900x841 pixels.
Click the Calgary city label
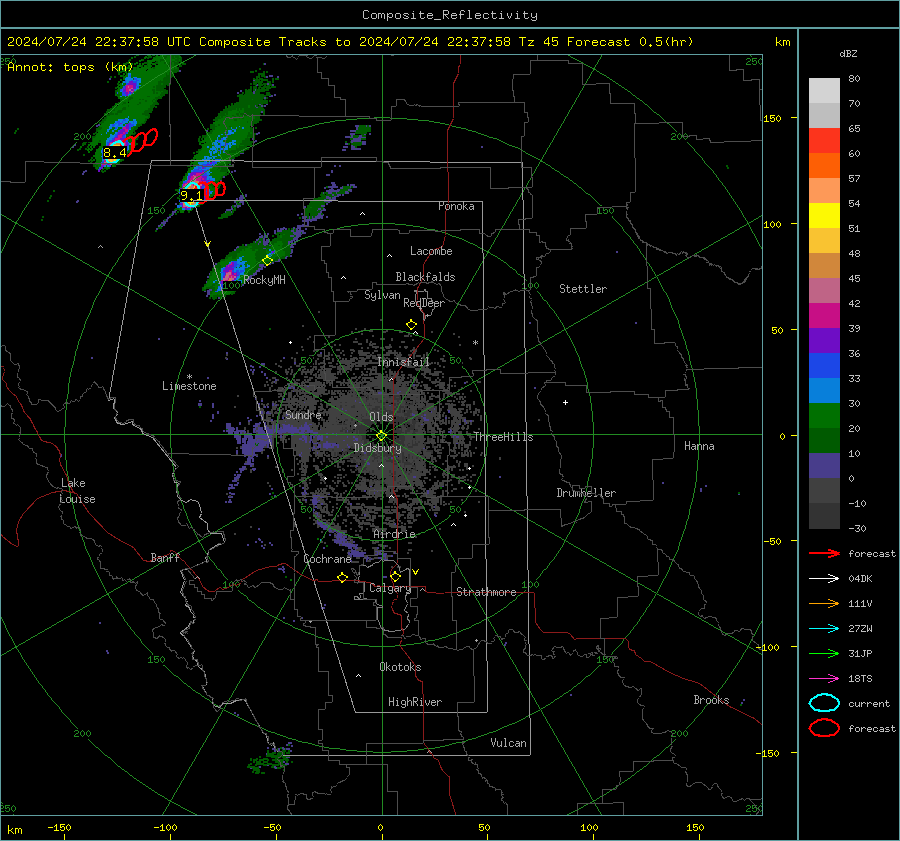tap(390, 588)
